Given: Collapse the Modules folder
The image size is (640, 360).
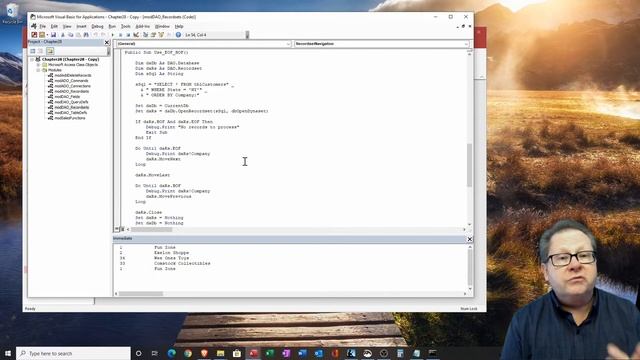Looking at the screenshot, I should tap(38, 70).
